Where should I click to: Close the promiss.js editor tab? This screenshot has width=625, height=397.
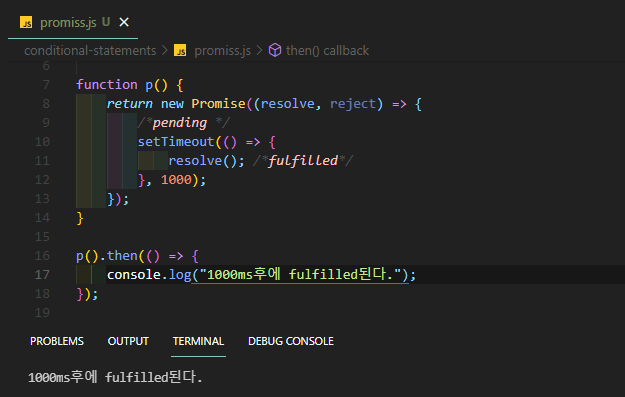tap(124, 22)
